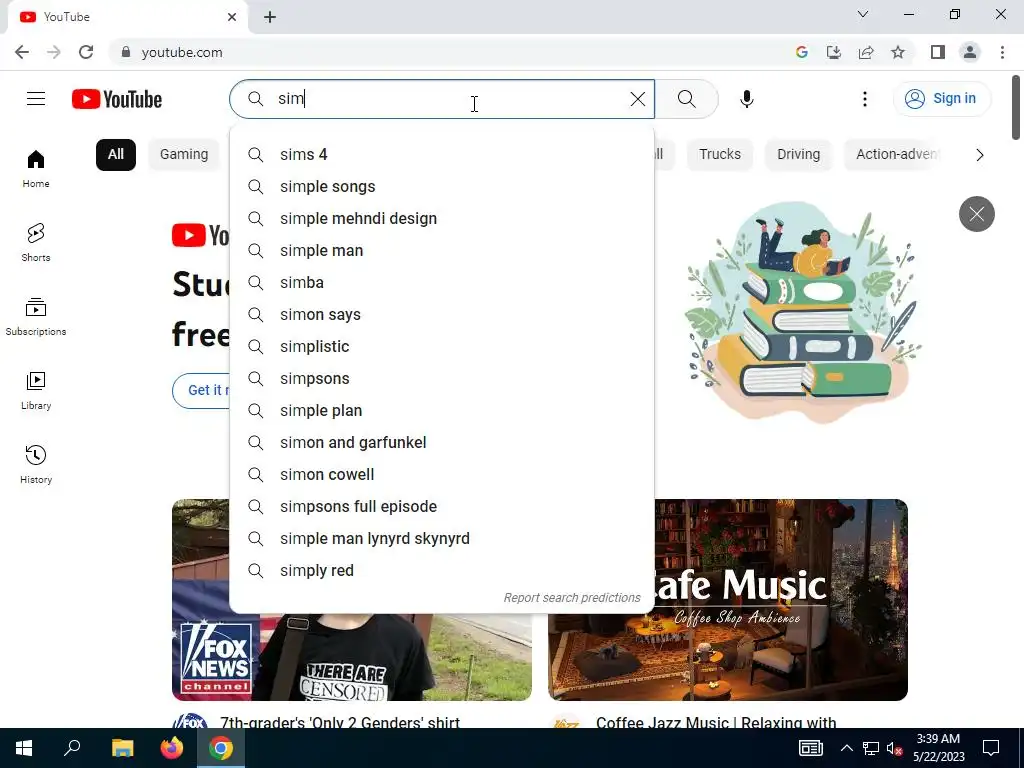Open the Windows Start menu

24,748
